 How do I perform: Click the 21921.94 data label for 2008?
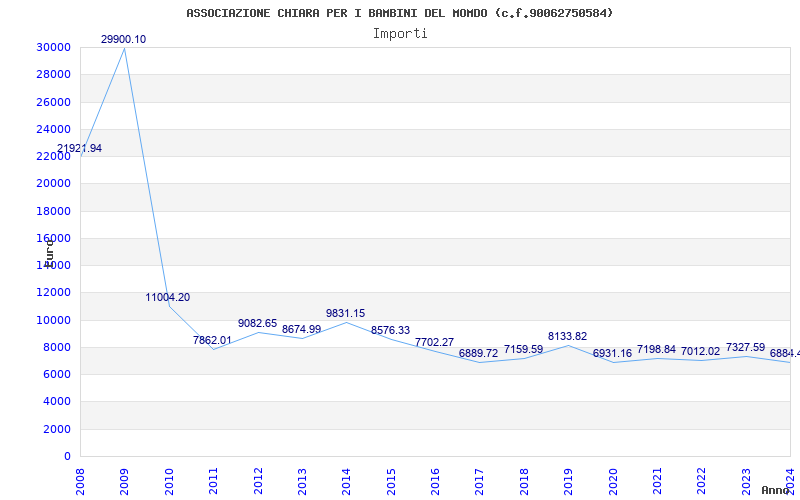79,148
